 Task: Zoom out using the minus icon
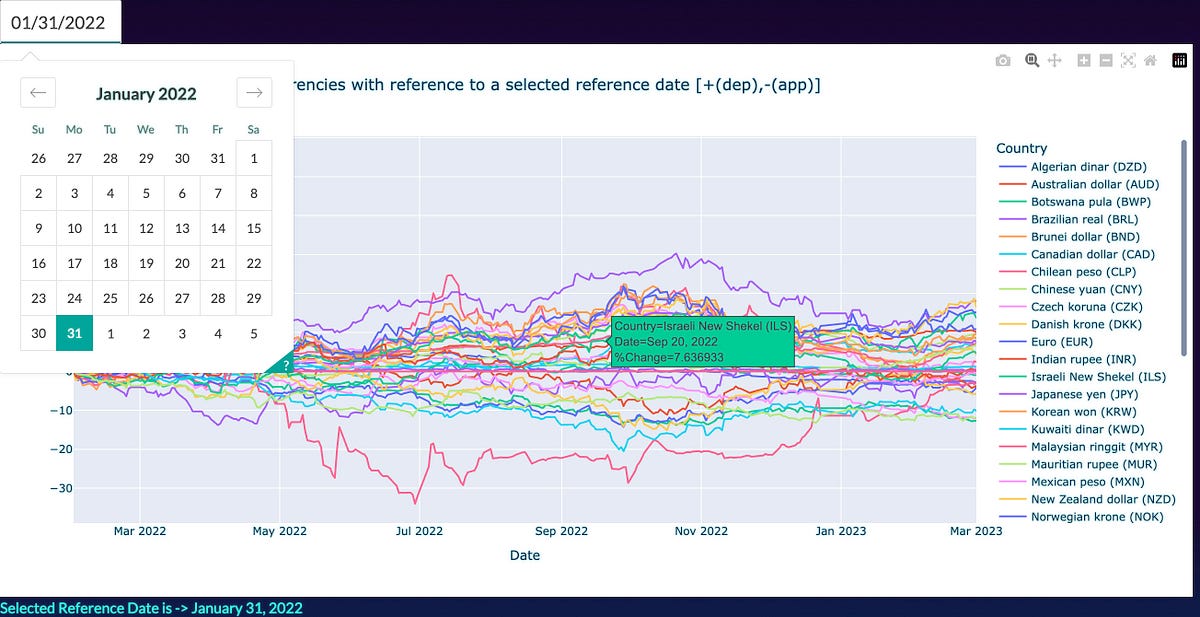[1106, 61]
